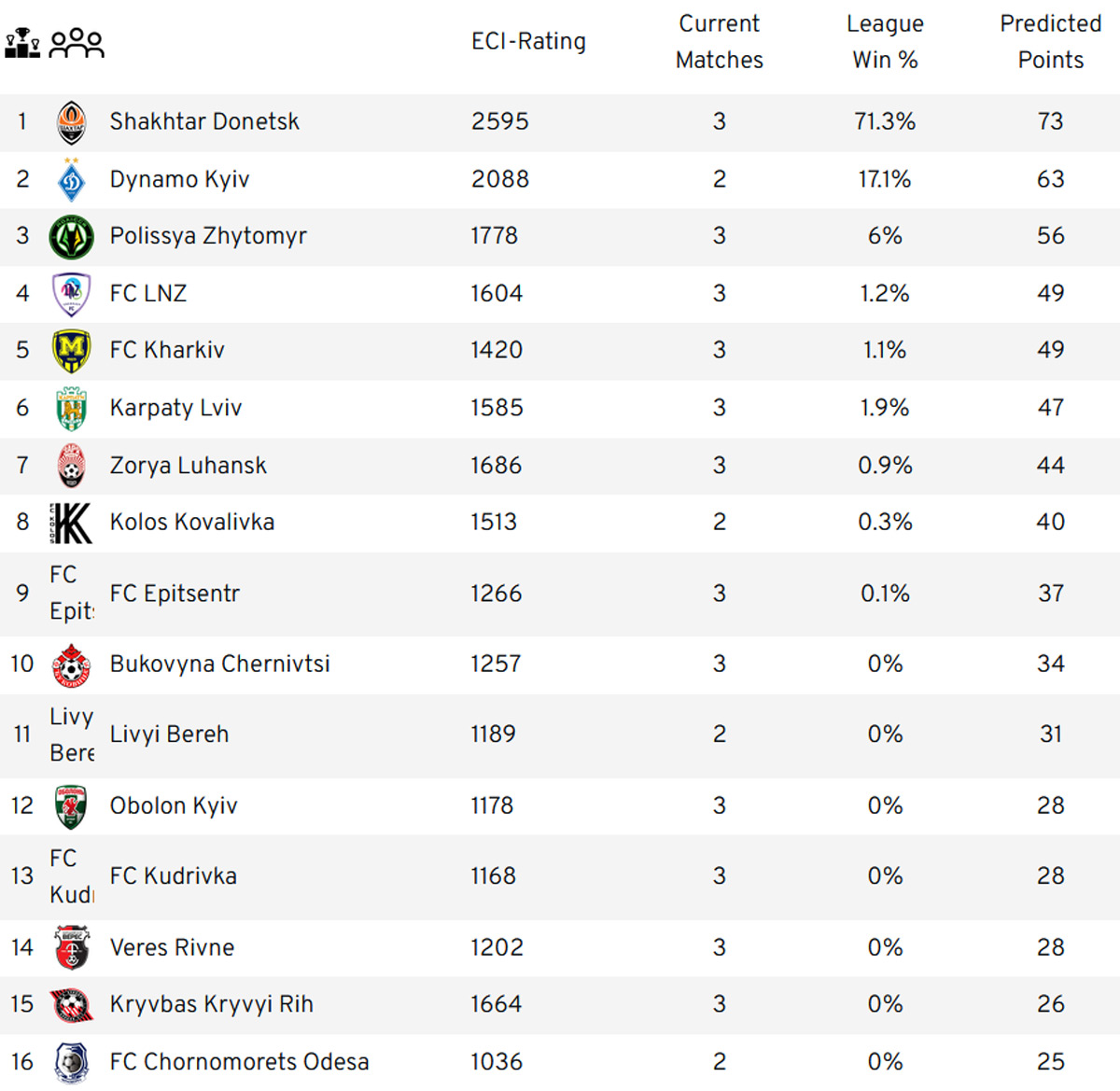This screenshot has height=1091, width=1120.
Task: Click the FC Kharkiv club crest
Action: (72, 351)
